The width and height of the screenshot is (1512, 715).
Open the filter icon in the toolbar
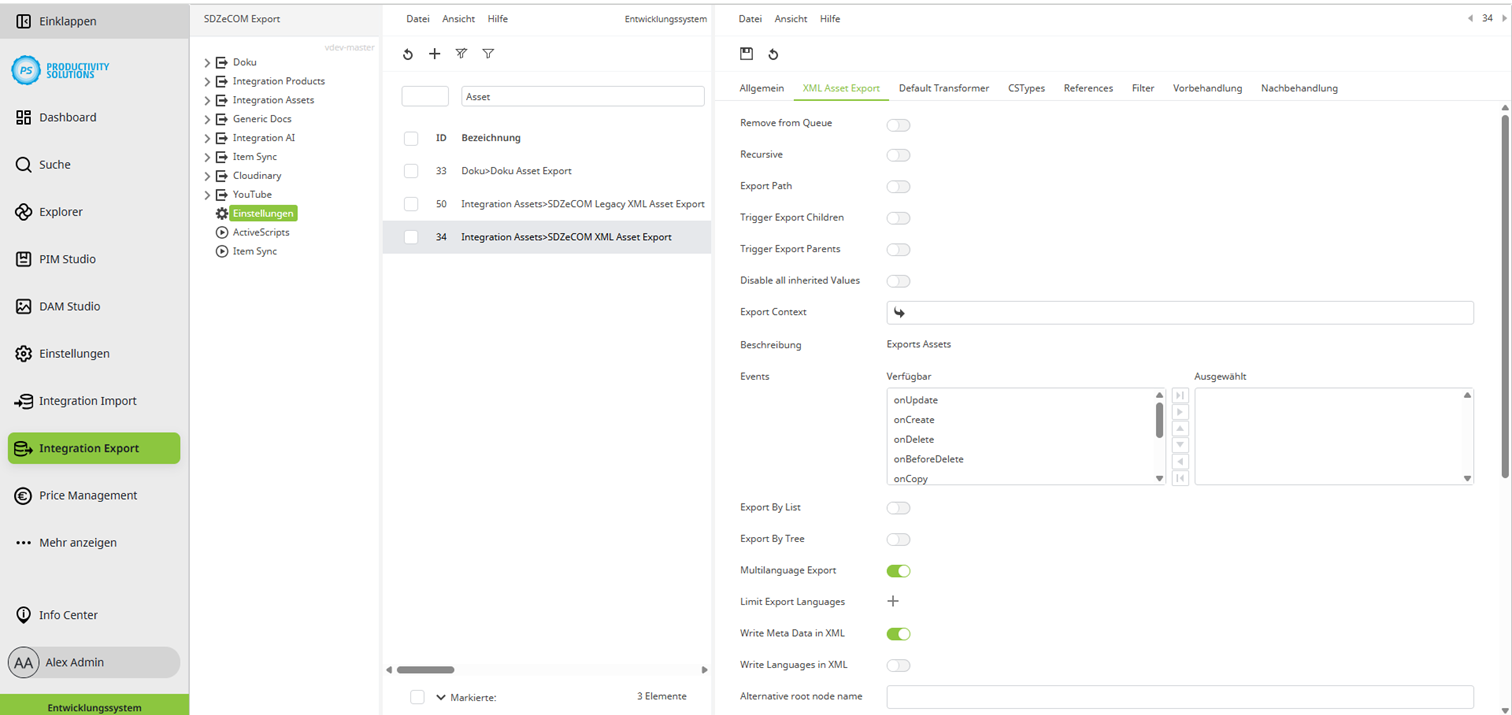[488, 54]
